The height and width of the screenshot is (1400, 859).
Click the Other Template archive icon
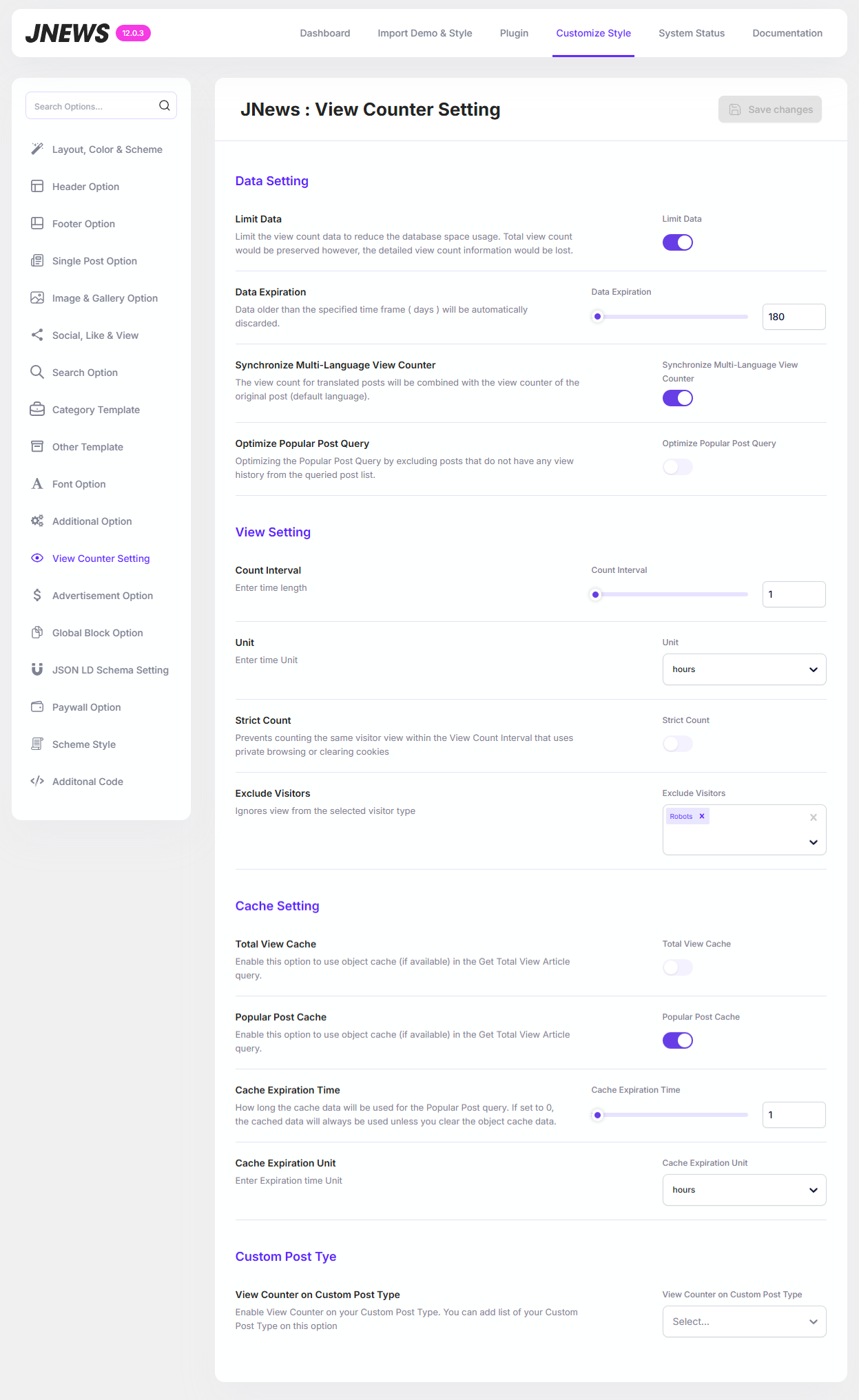pyautogui.click(x=37, y=446)
